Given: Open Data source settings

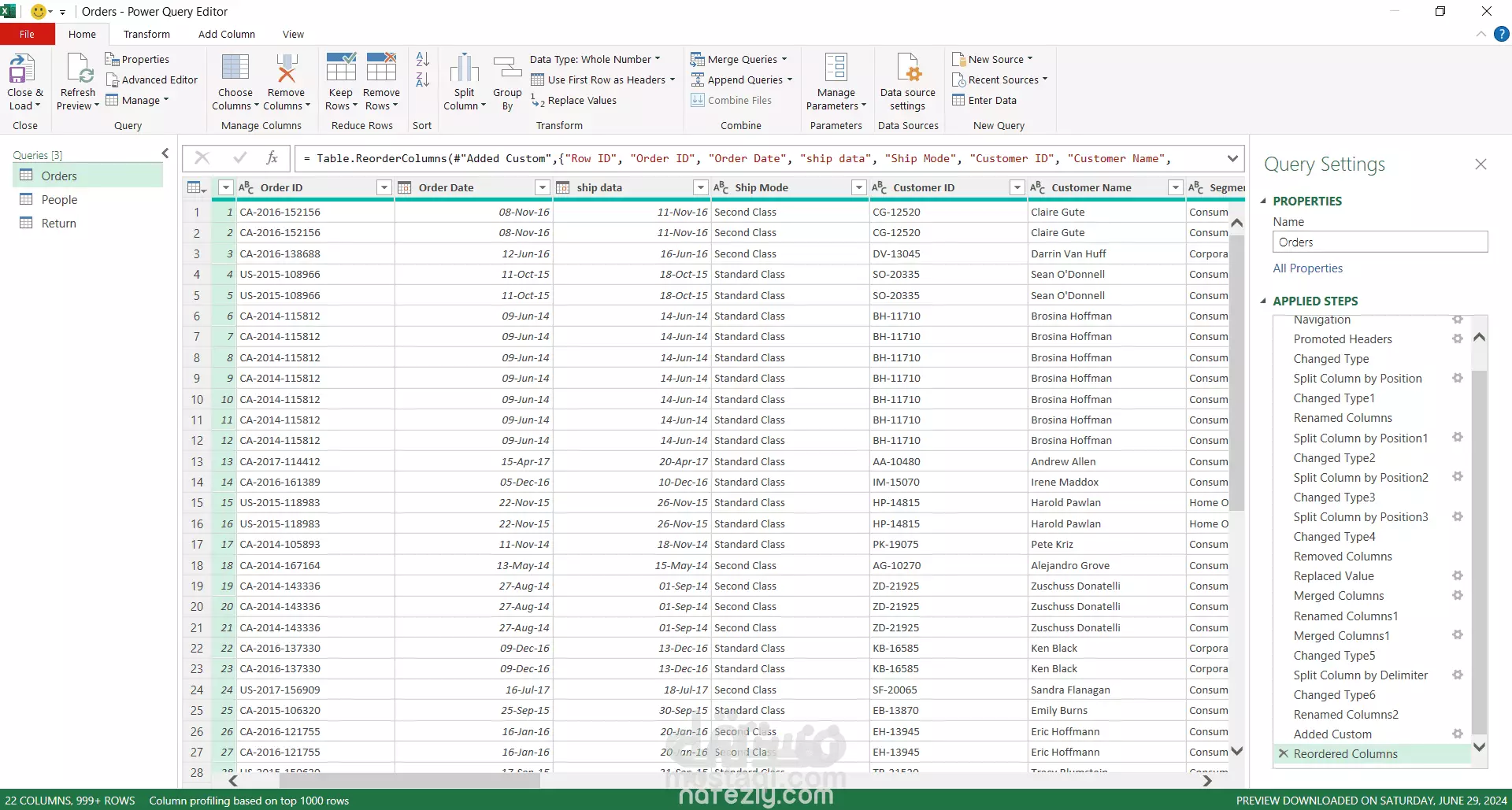Looking at the screenshot, I should [907, 82].
